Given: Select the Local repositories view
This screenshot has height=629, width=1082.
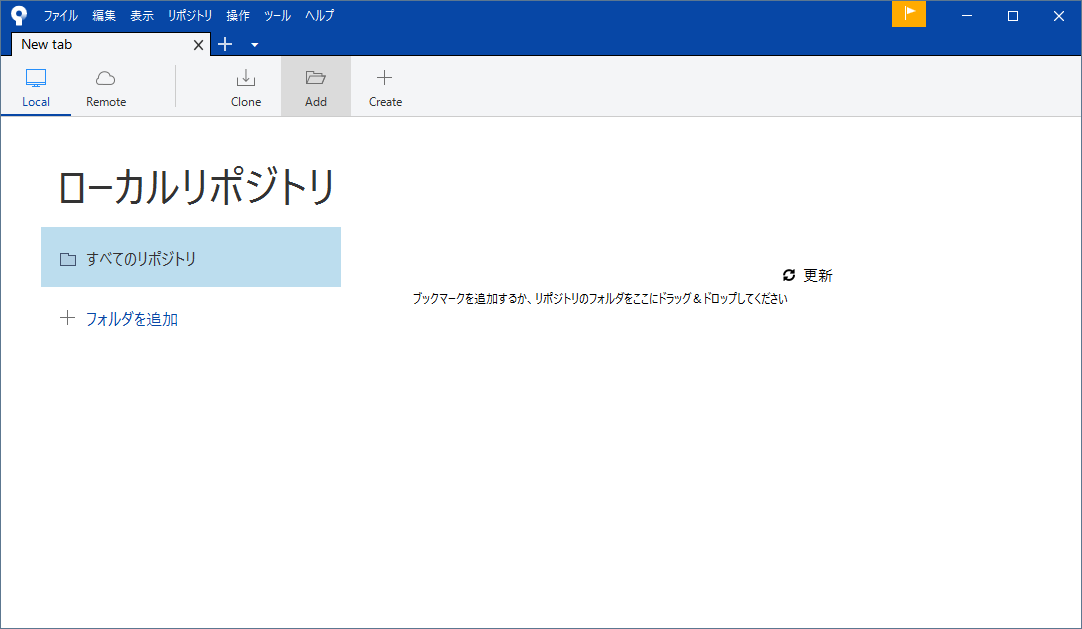Looking at the screenshot, I should (36, 86).
